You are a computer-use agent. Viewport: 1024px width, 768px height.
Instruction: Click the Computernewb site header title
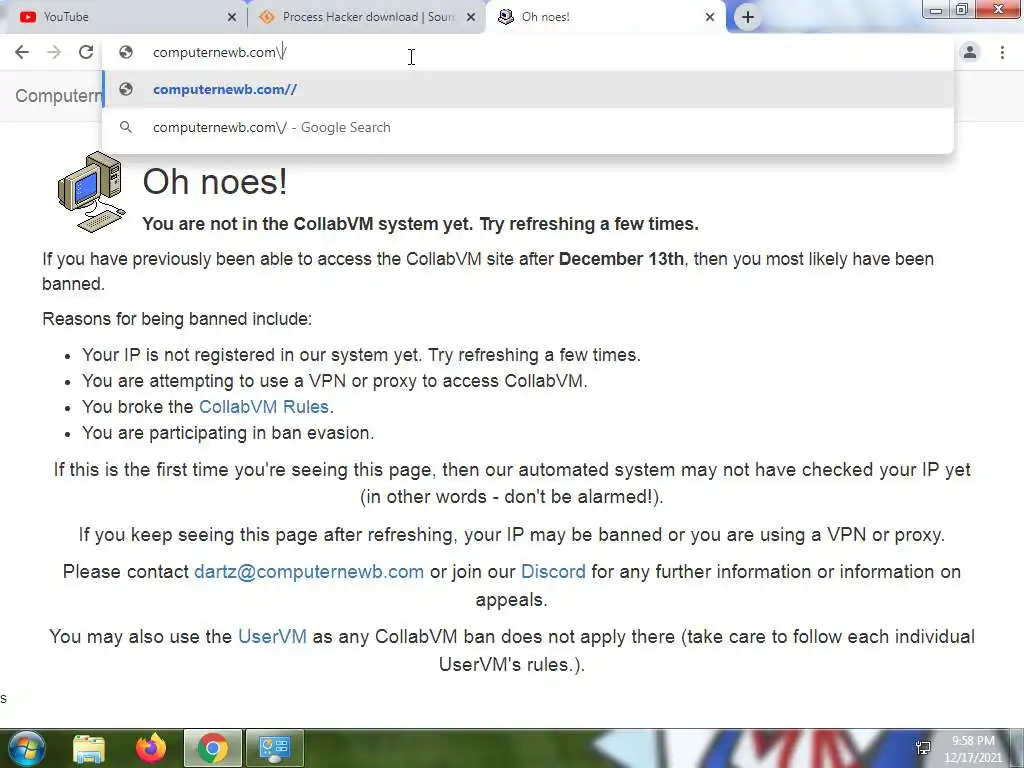point(59,96)
